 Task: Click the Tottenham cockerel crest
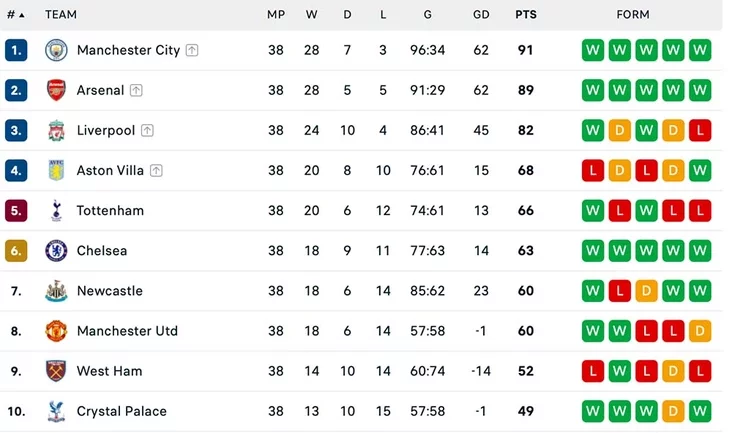coord(56,210)
